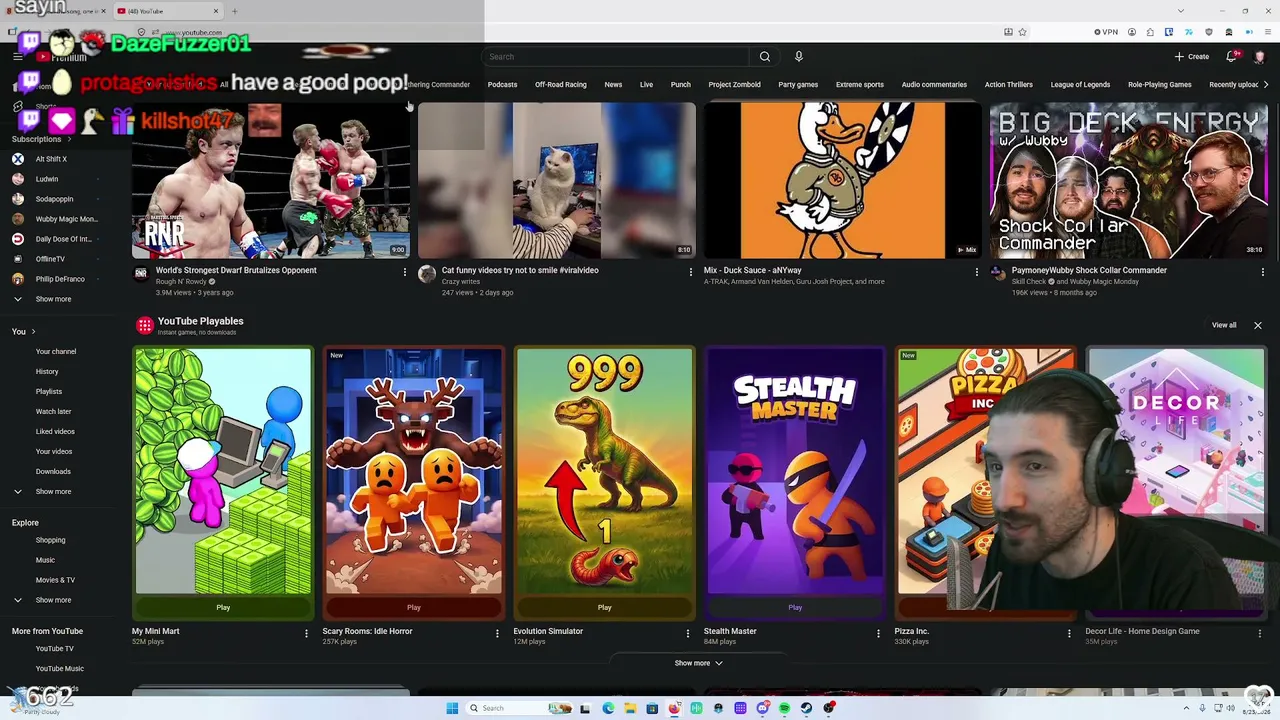Open Liked videos in the sidebar
Image resolution: width=1280 pixels, height=720 pixels.
pyautogui.click(x=55, y=432)
